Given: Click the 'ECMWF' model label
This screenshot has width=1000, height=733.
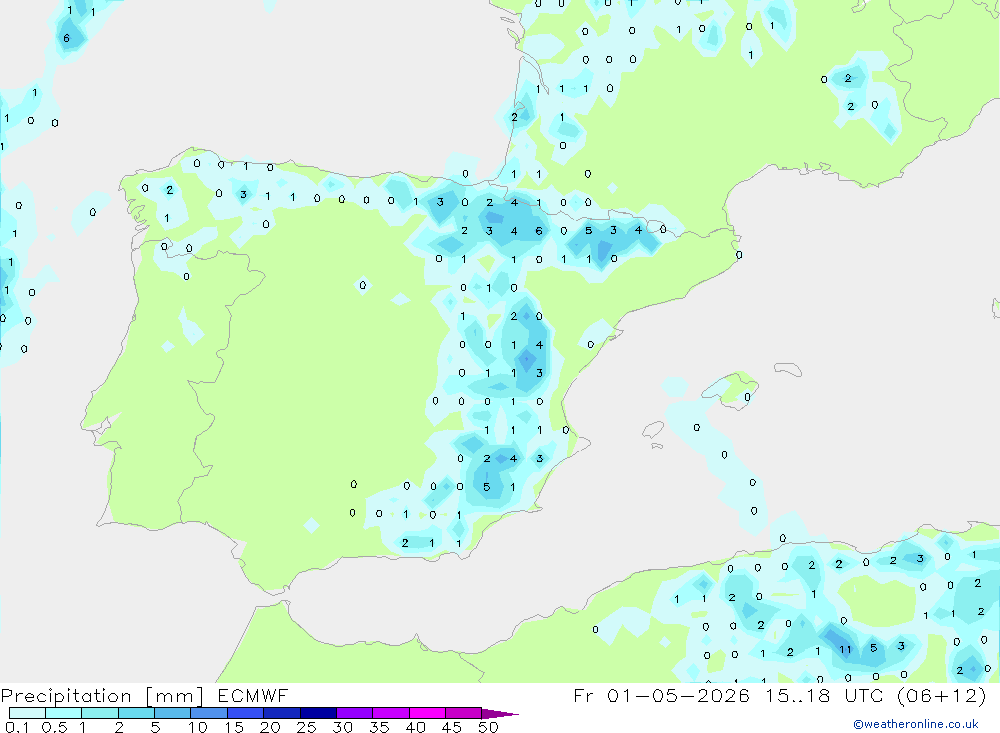Looking at the screenshot, I should pyautogui.click(x=253, y=695).
